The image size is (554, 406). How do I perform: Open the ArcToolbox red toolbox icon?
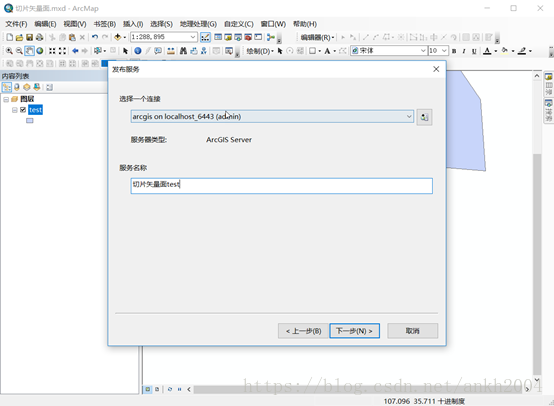tap(248, 37)
